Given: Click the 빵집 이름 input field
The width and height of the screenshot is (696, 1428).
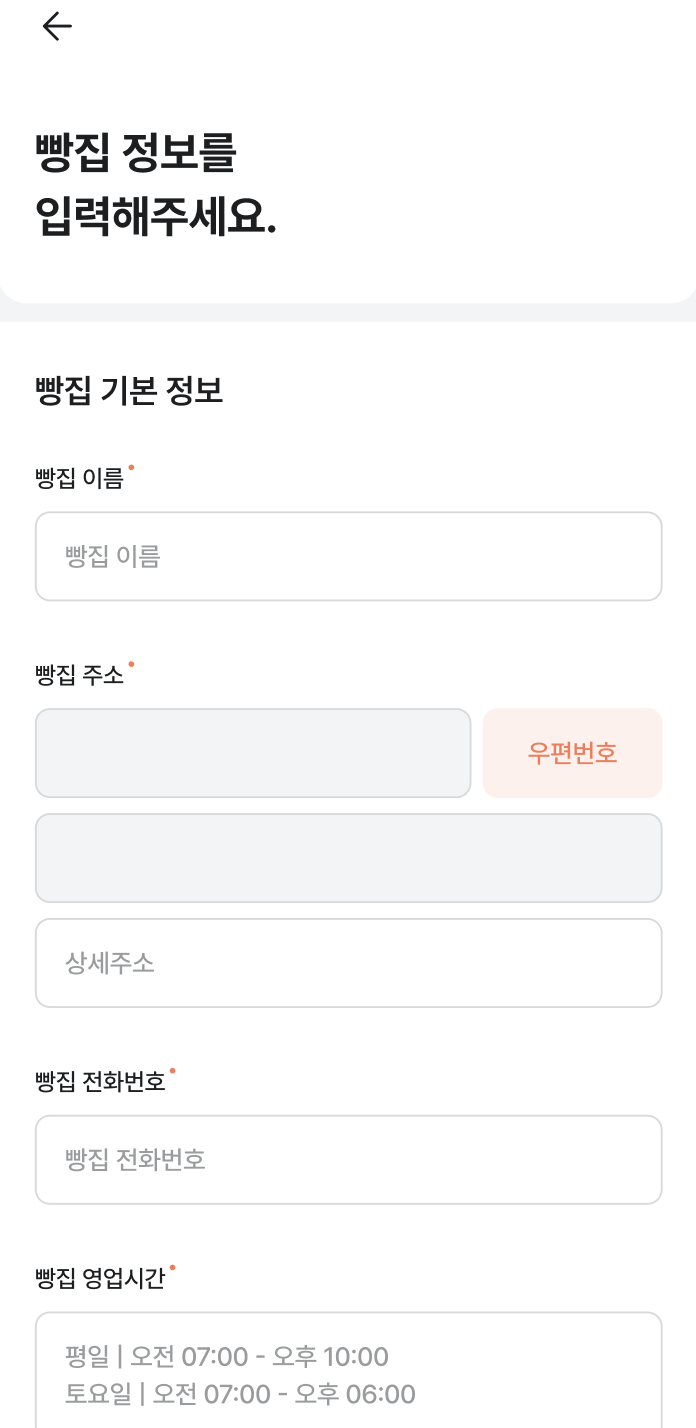Looking at the screenshot, I should [x=348, y=557].
